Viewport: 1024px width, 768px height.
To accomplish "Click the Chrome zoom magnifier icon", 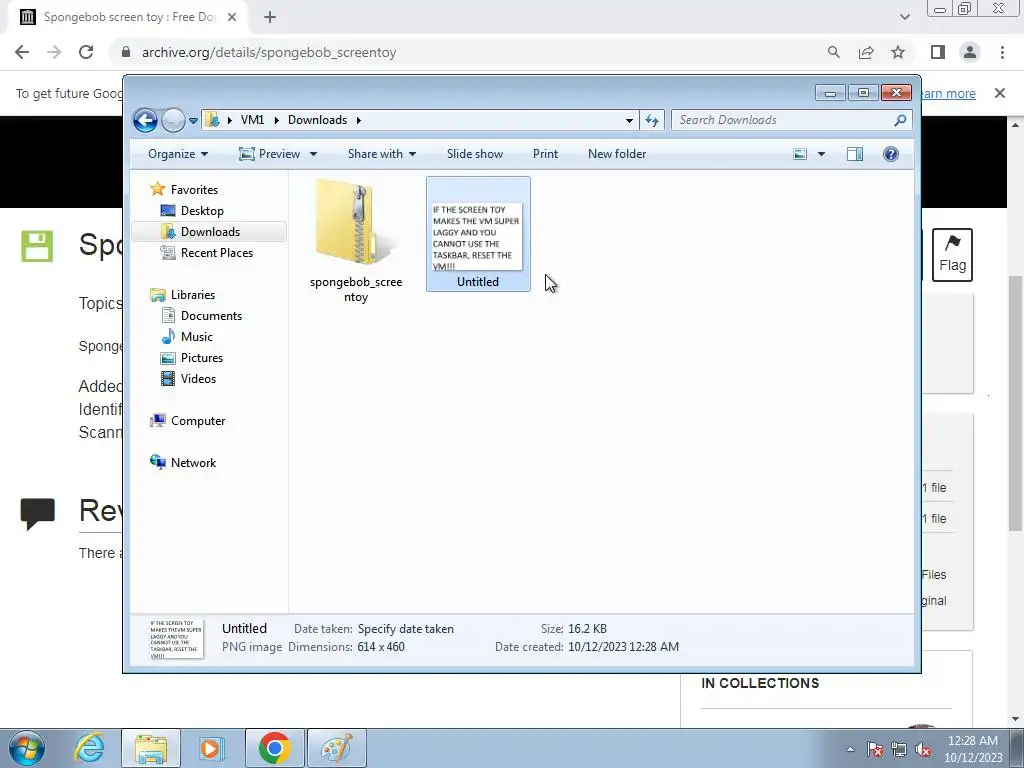I will pos(833,52).
